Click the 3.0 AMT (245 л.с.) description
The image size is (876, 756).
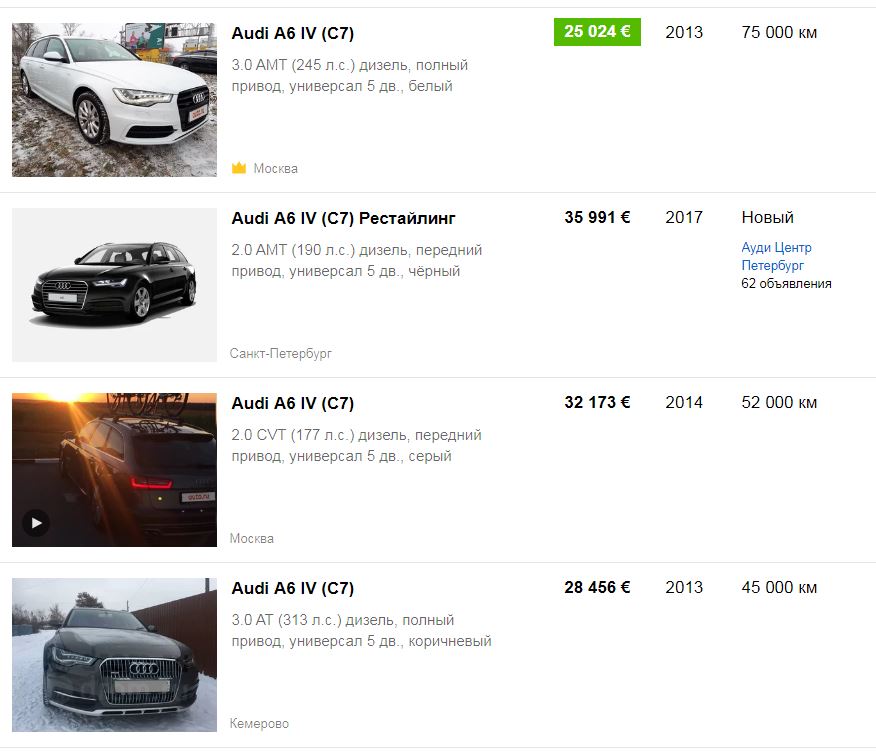point(350,75)
